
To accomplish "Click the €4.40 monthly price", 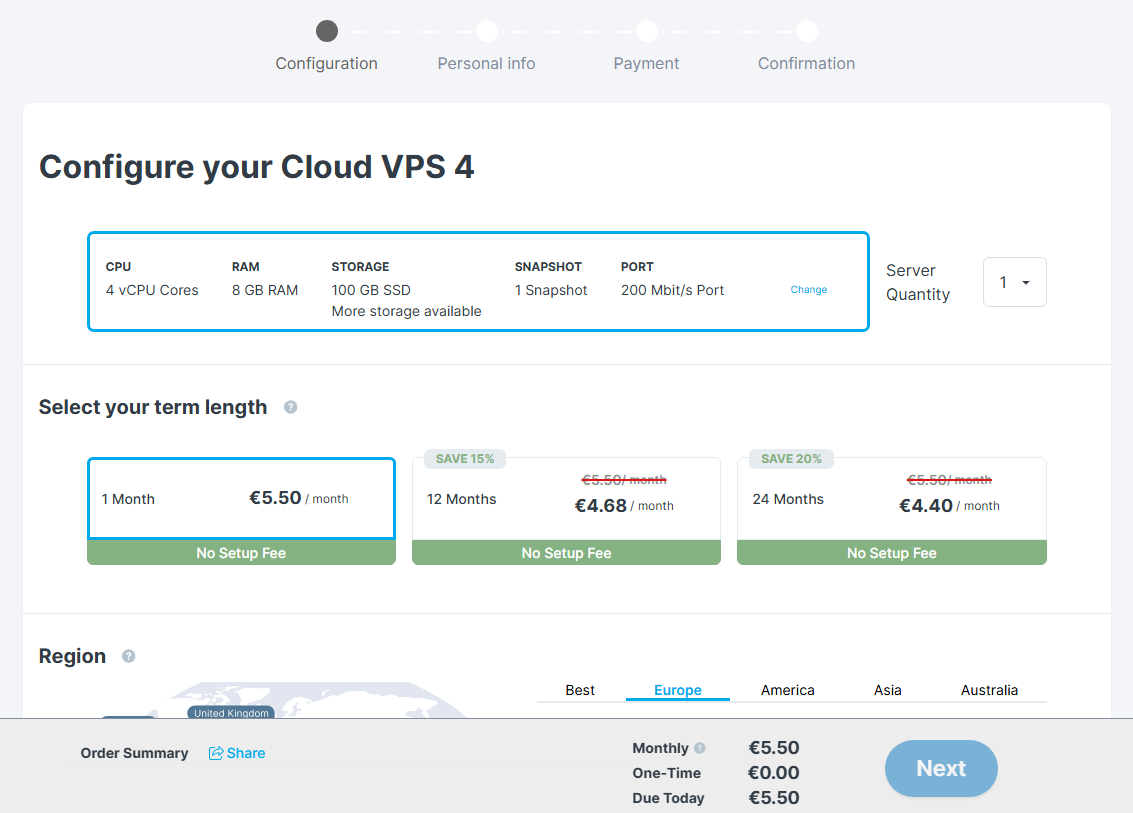I will [926, 505].
